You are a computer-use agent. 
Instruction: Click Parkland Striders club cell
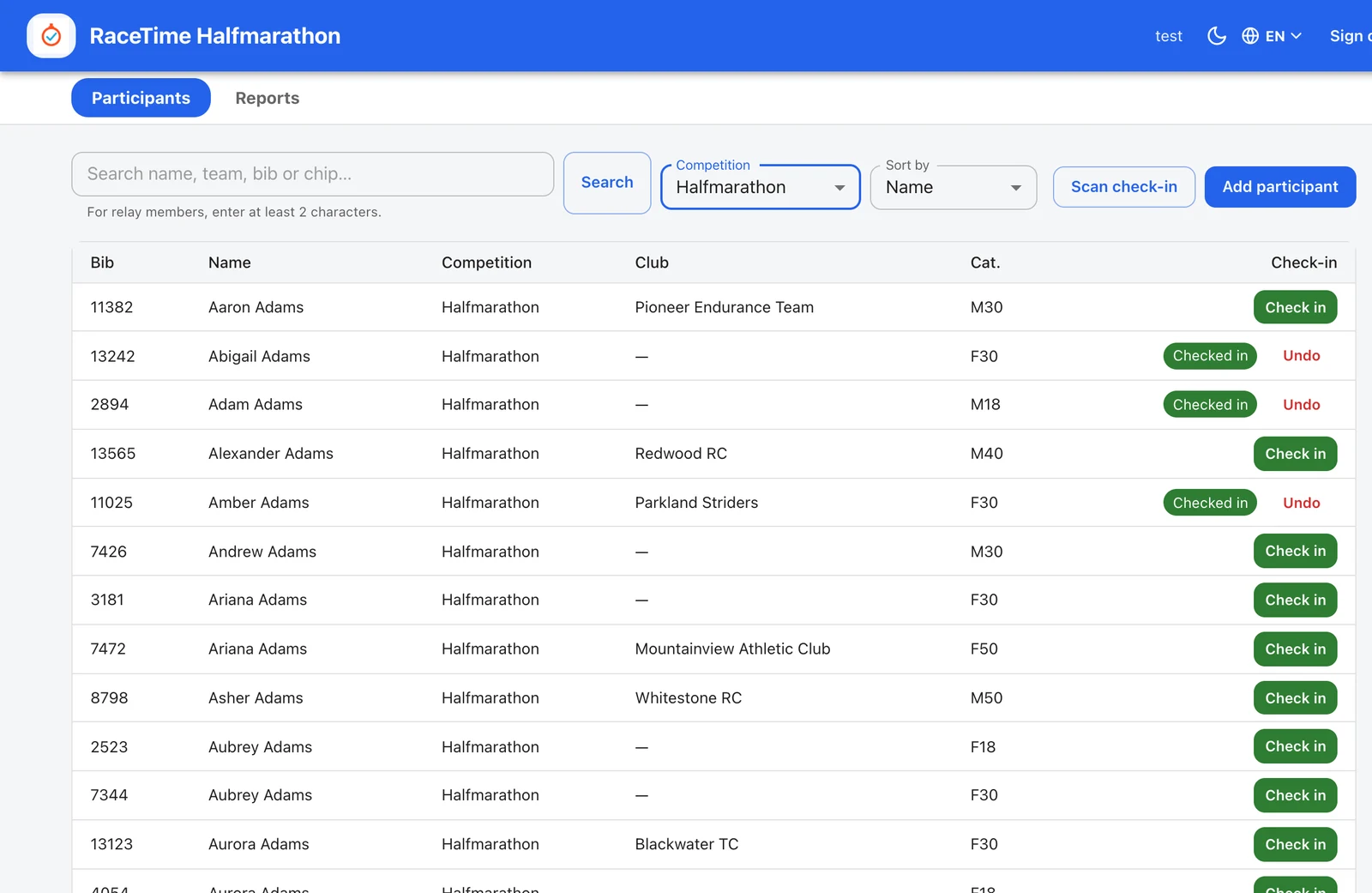(x=696, y=503)
